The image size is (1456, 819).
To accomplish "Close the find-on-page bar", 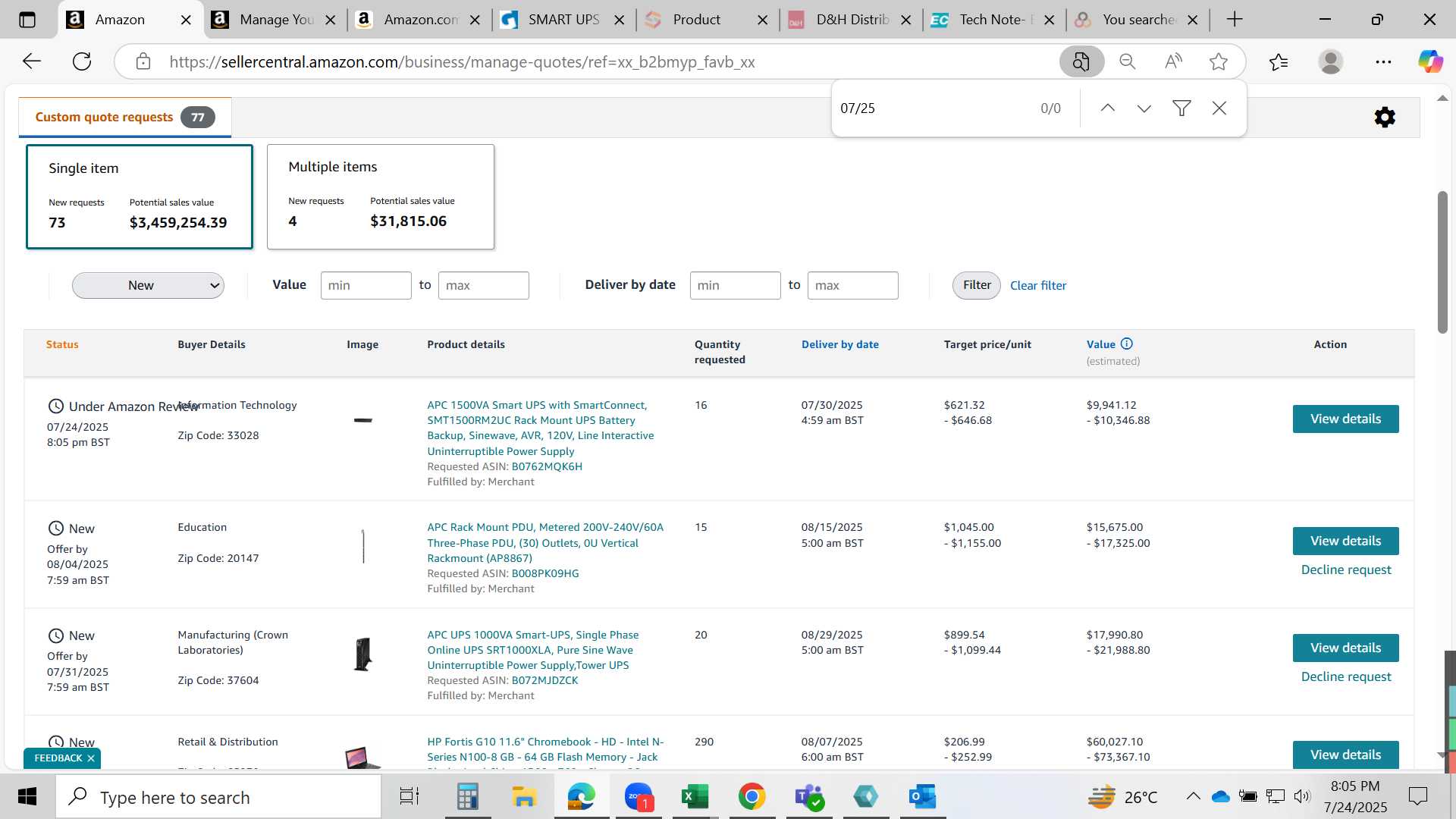I will pyautogui.click(x=1219, y=108).
